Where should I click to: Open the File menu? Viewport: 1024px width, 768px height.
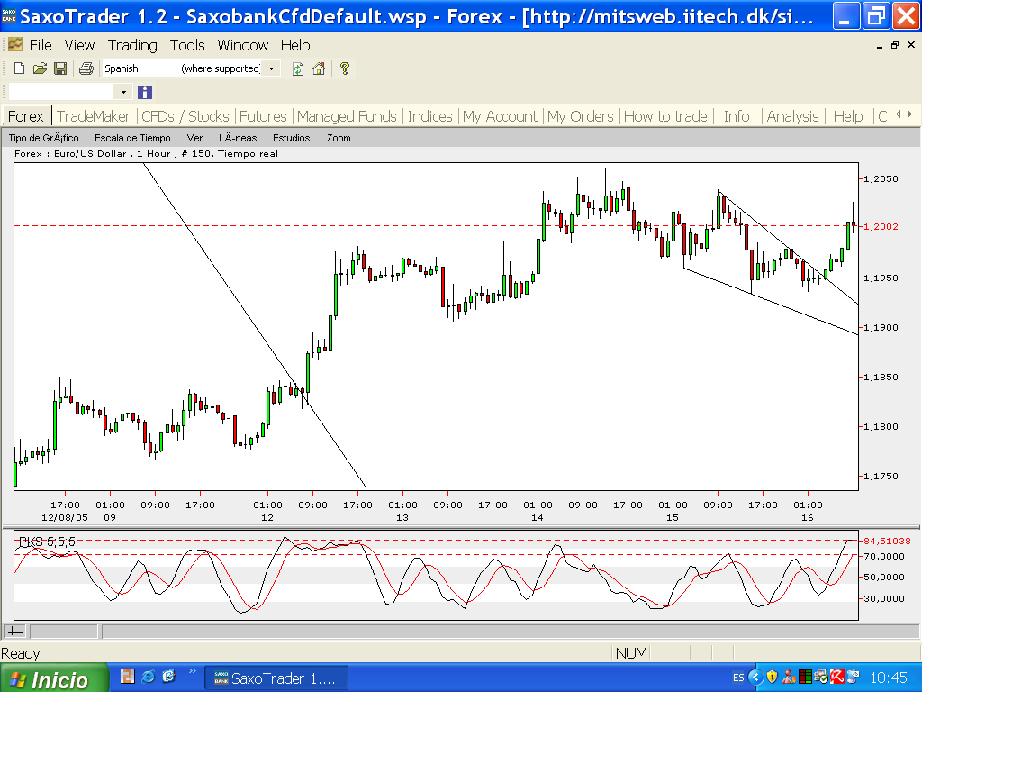tap(40, 45)
